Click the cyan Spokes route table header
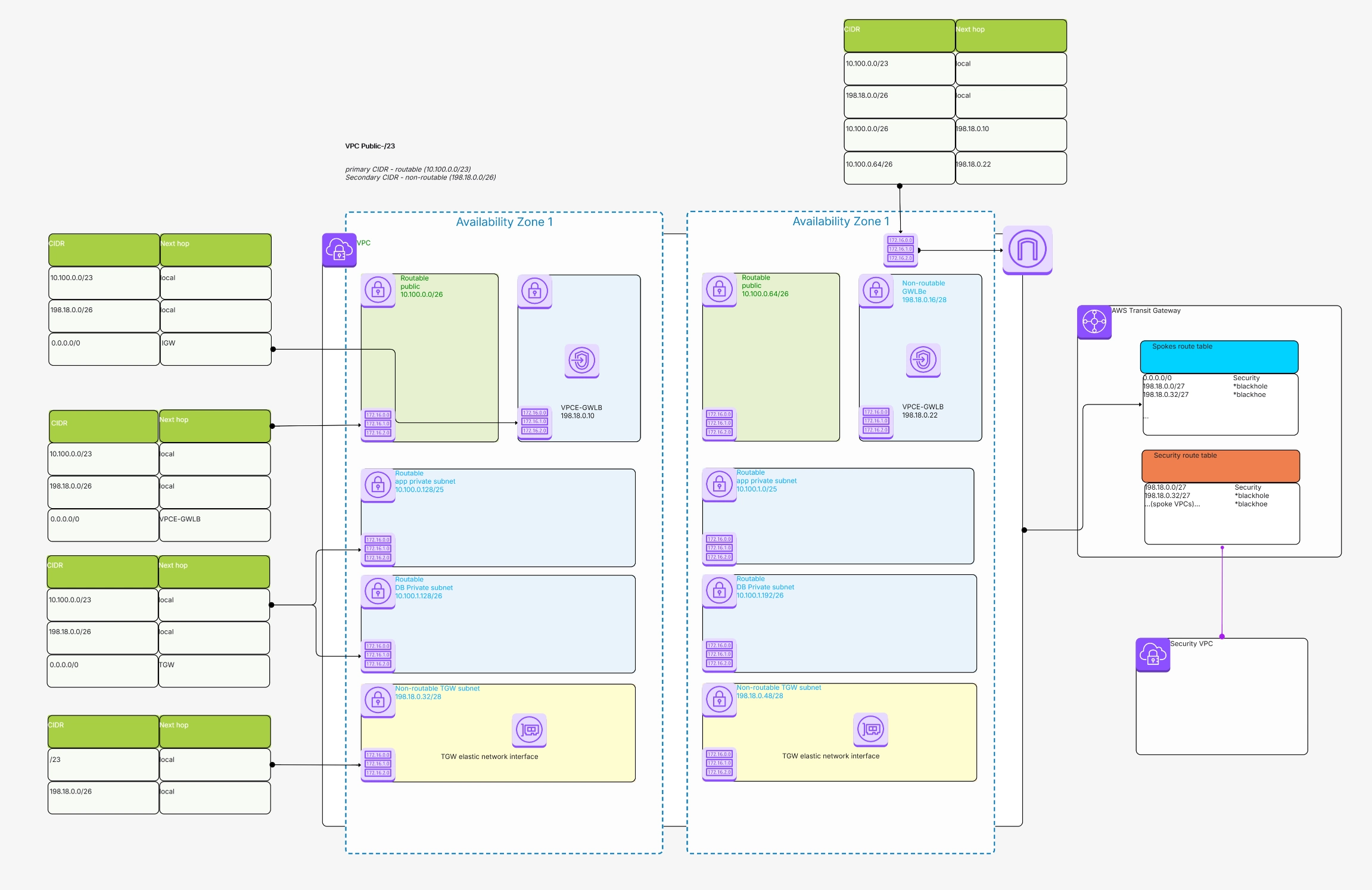 tap(1219, 356)
